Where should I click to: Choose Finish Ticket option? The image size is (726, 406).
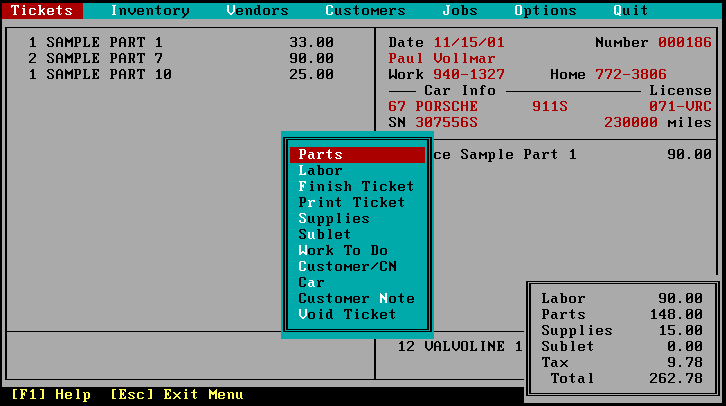[356, 187]
